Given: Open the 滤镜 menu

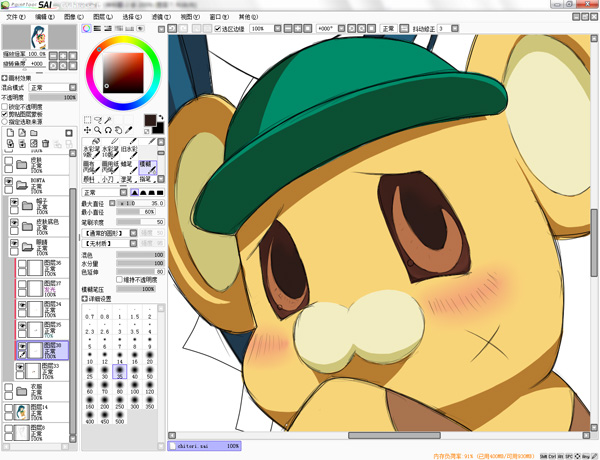Looking at the screenshot, I should tap(160, 17).
